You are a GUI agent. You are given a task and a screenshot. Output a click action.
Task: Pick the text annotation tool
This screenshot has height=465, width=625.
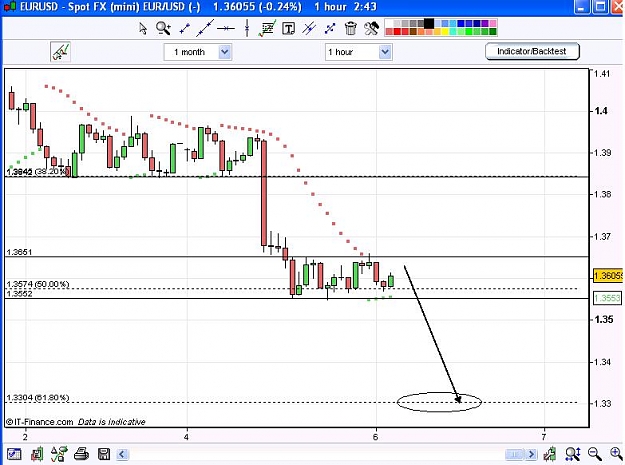[x=288, y=29]
